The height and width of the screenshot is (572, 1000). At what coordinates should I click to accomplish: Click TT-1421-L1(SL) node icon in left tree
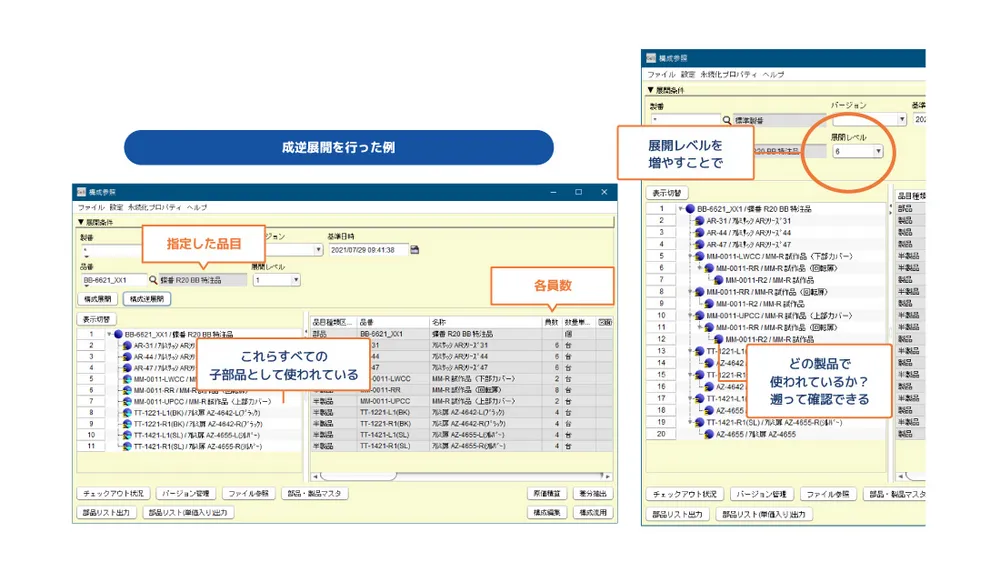pos(127,435)
